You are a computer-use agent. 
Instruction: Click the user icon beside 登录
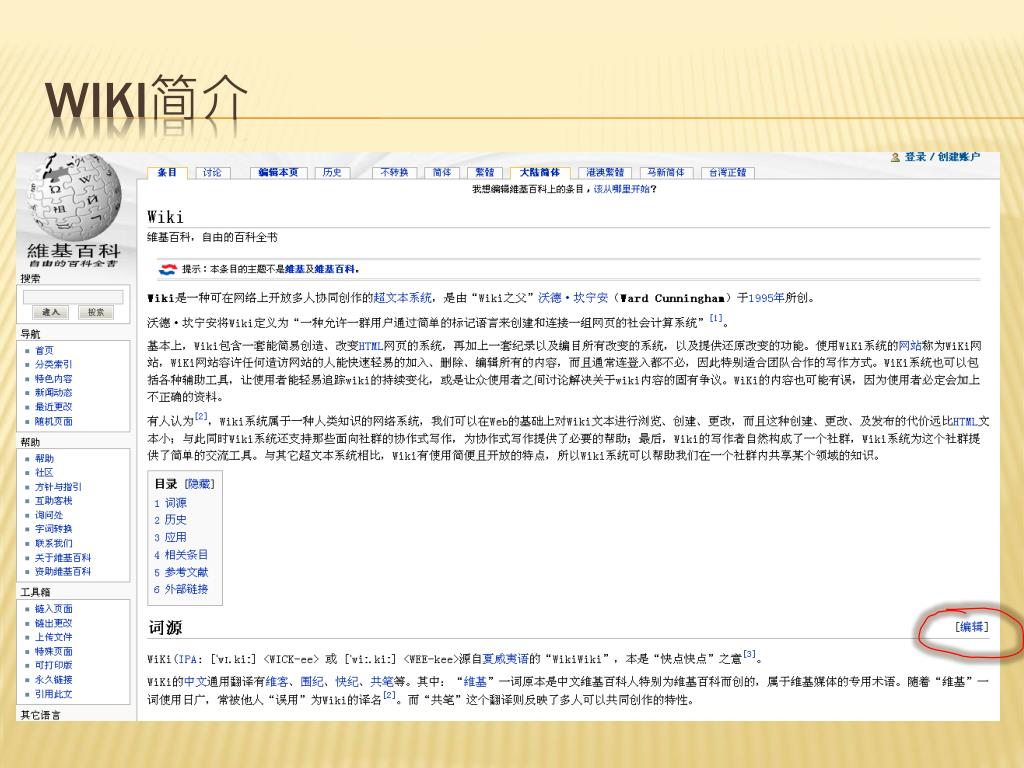click(x=895, y=157)
